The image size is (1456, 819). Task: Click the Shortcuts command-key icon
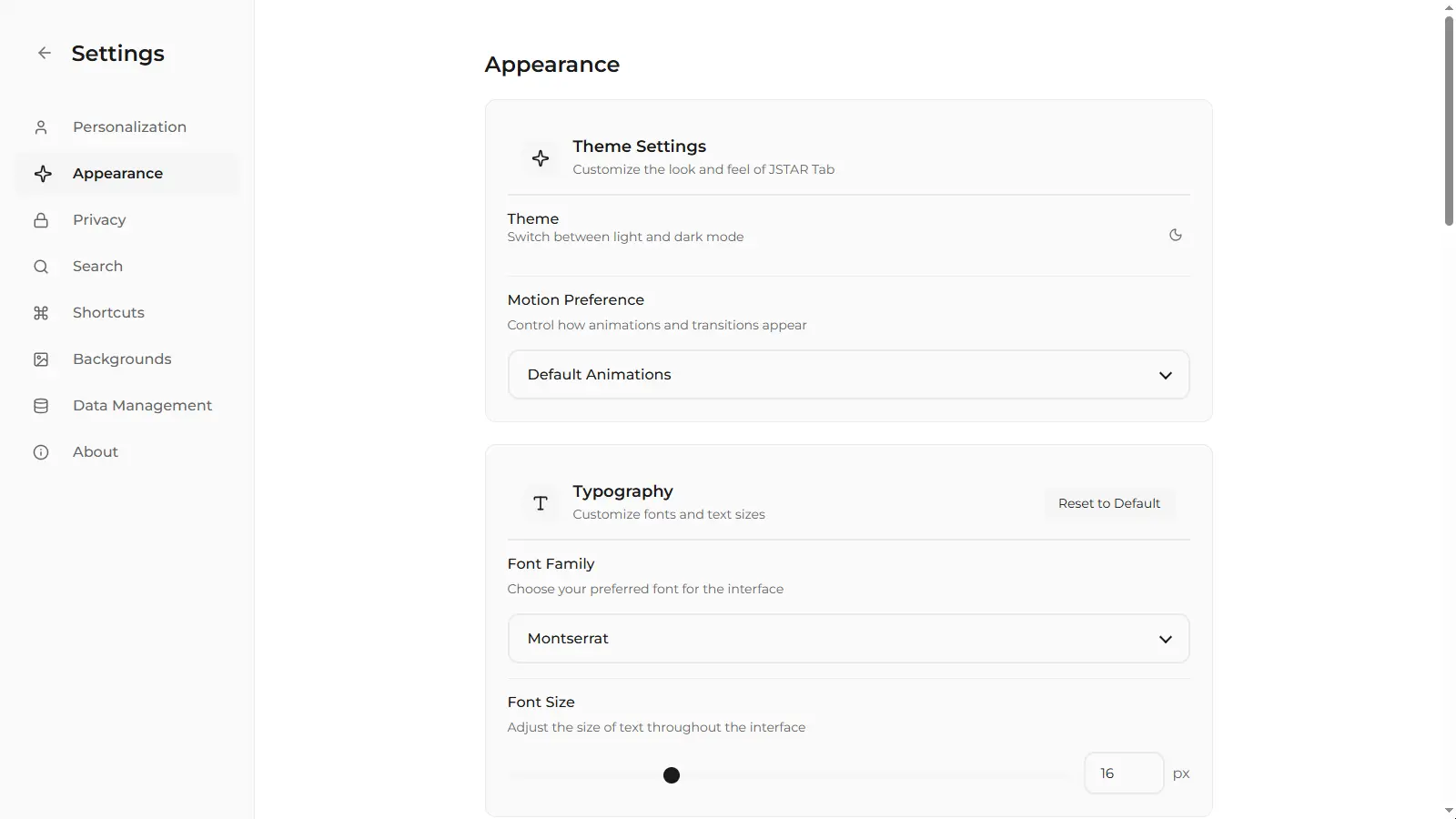coord(41,313)
